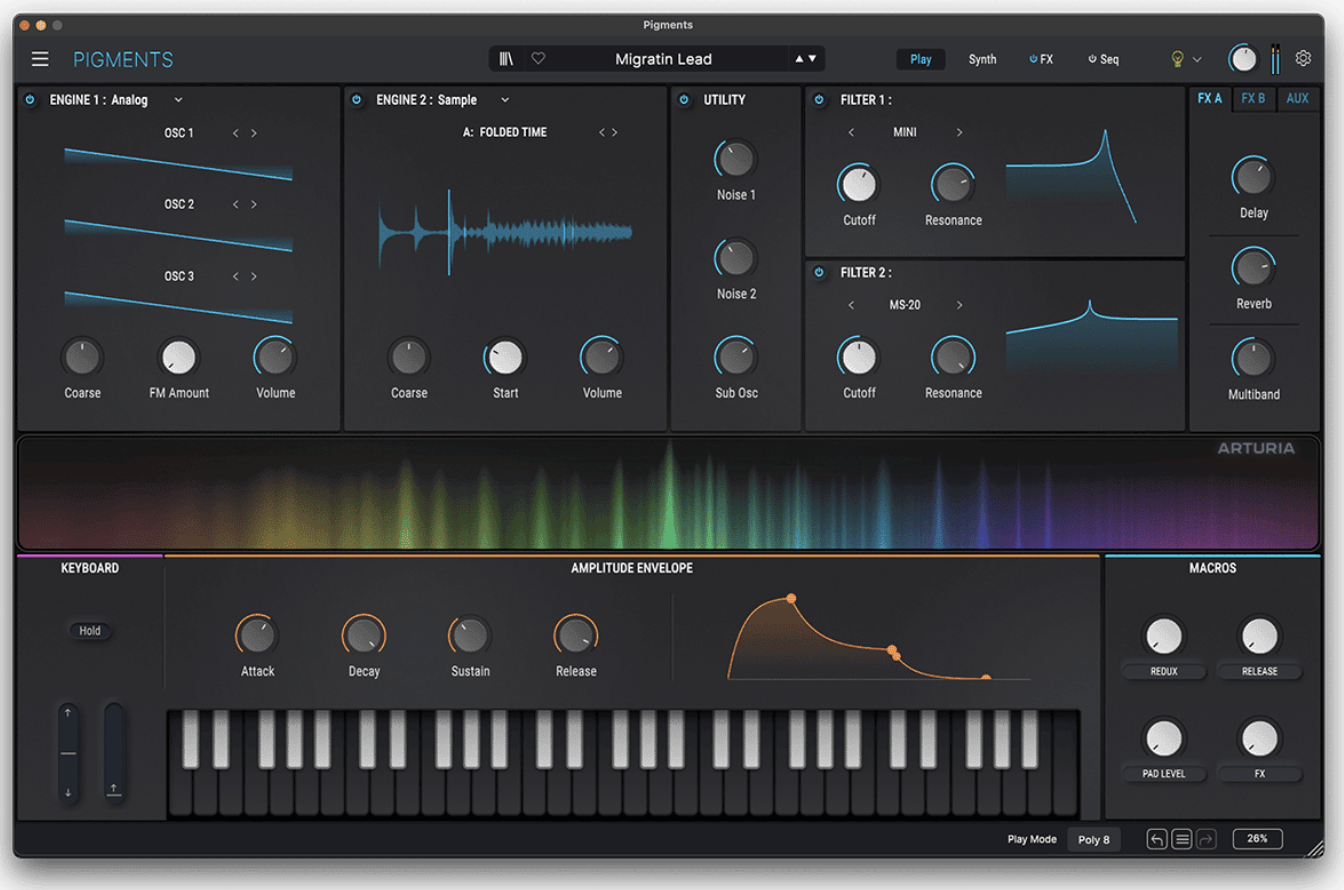Click the envelope peak breakpoint

click(791, 598)
